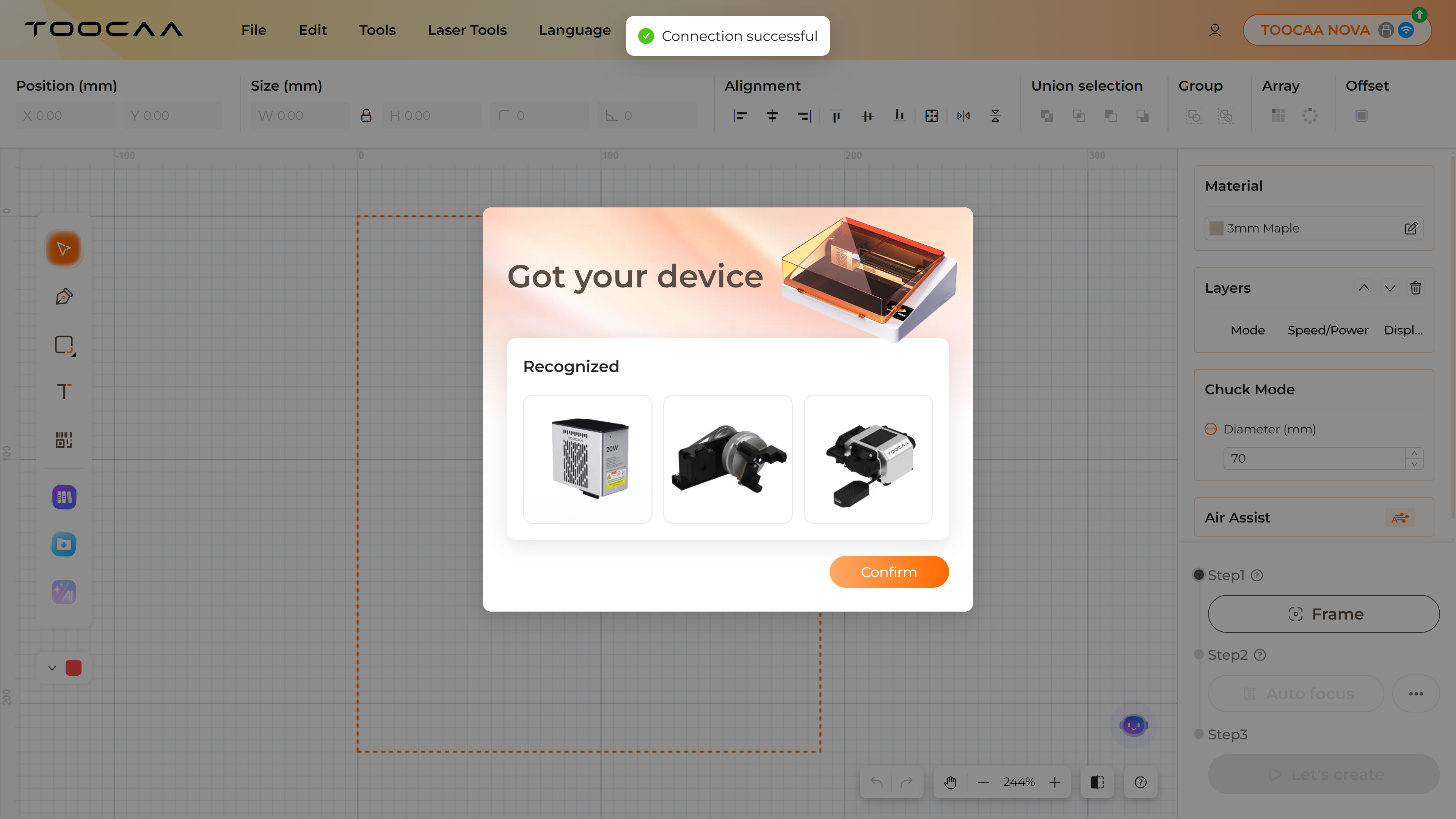Click the hand pan tool icon

pyautogui.click(x=950, y=782)
